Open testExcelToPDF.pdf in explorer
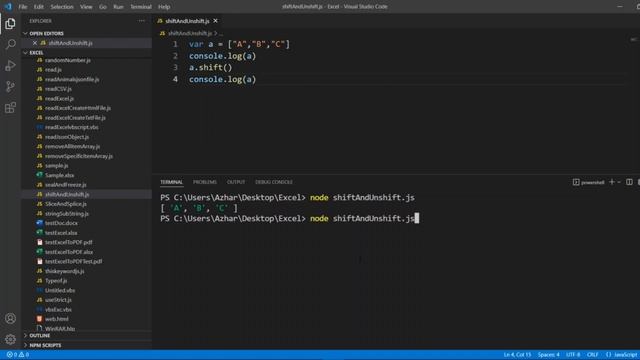Viewport: 640px width, 360px height. [x=69, y=242]
